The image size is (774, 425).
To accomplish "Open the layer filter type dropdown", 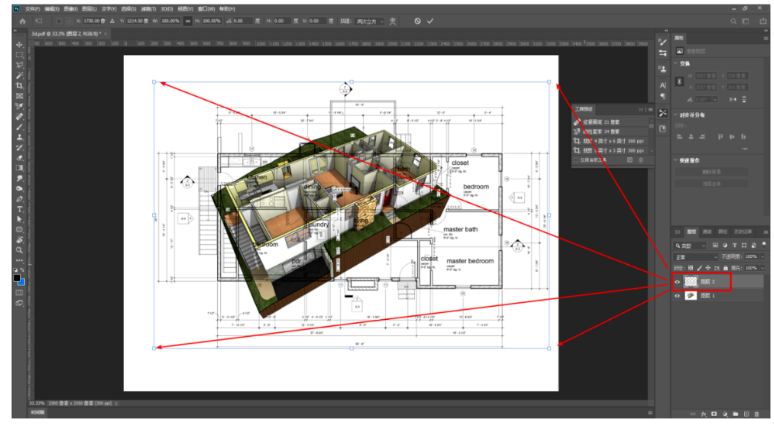I will (x=690, y=245).
